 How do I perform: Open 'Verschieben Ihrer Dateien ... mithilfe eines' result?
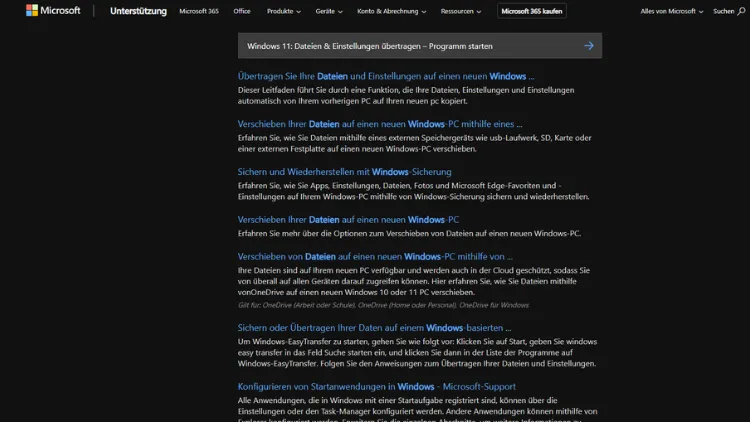coord(380,124)
